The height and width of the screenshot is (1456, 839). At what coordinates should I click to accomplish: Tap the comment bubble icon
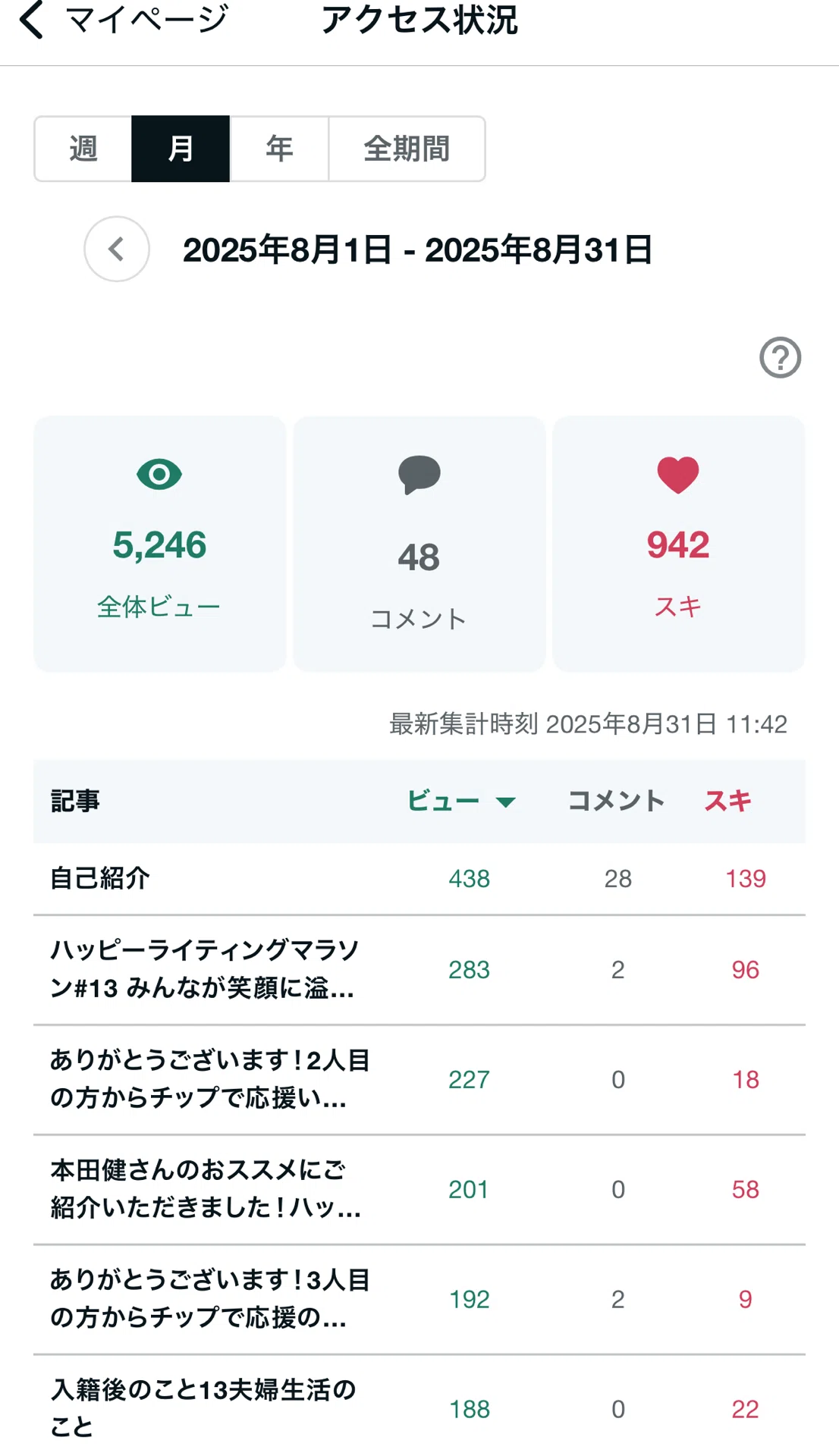pyautogui.click(x=419, y=475)
